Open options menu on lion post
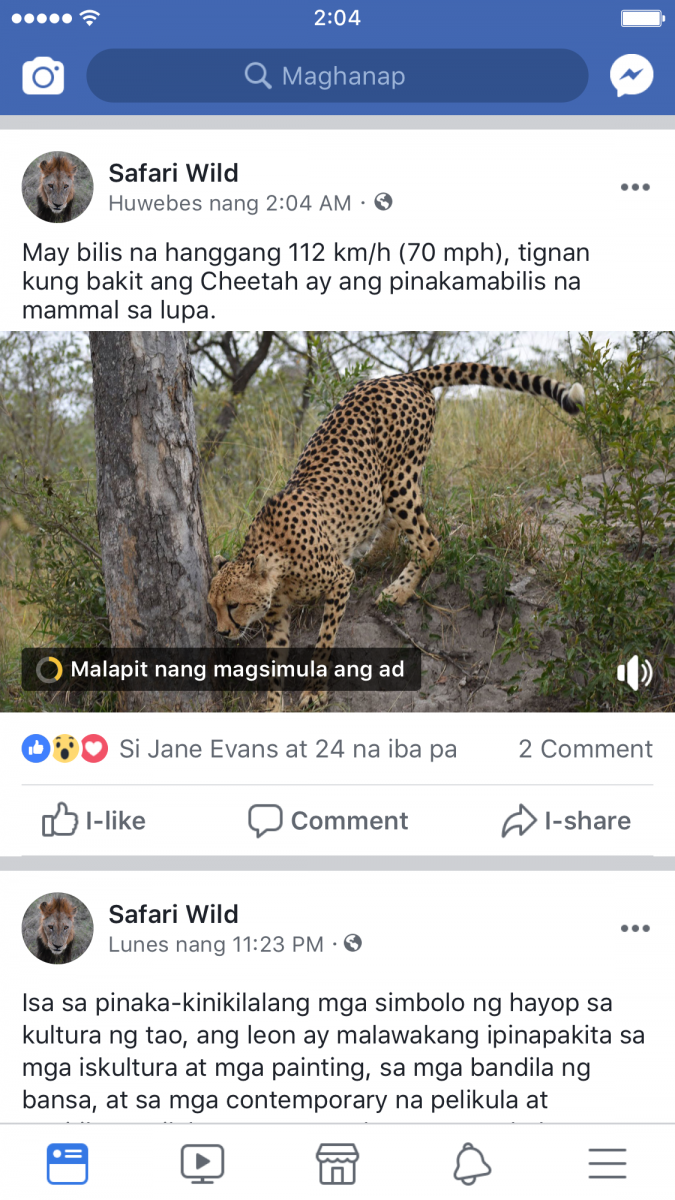 click(x=635, y=928)
